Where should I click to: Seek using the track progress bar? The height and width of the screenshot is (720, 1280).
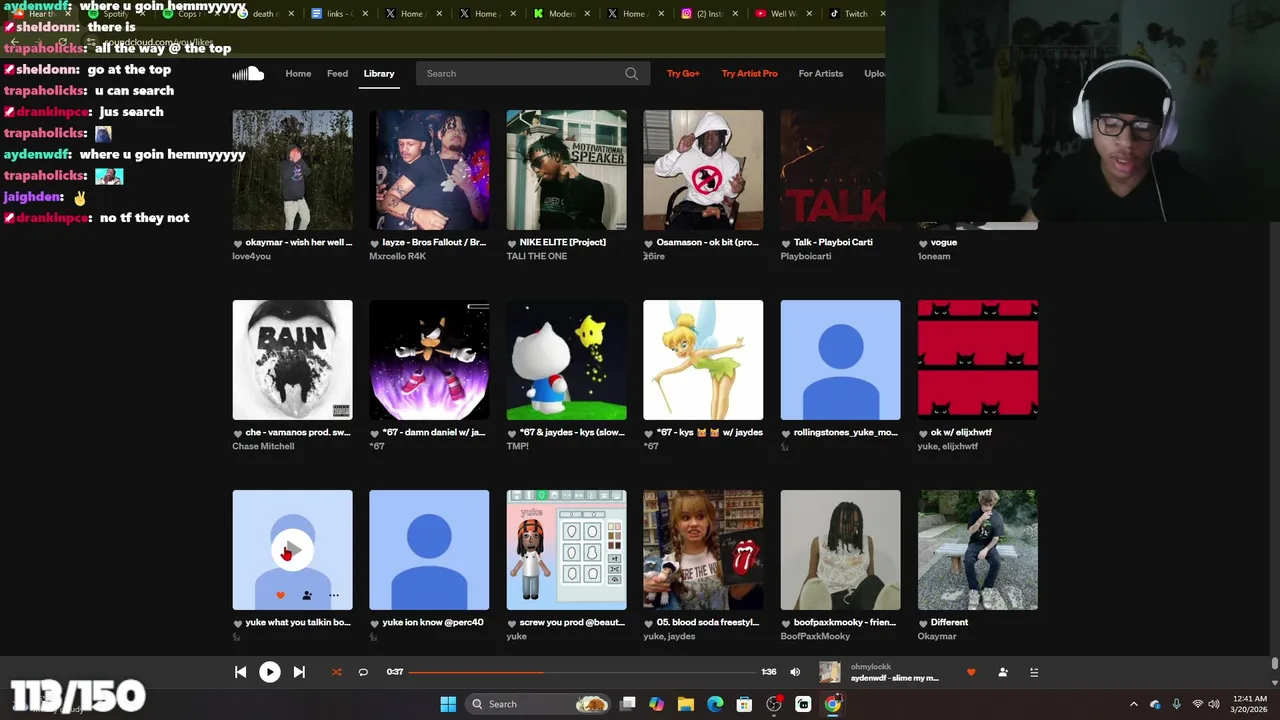point(582,672)
